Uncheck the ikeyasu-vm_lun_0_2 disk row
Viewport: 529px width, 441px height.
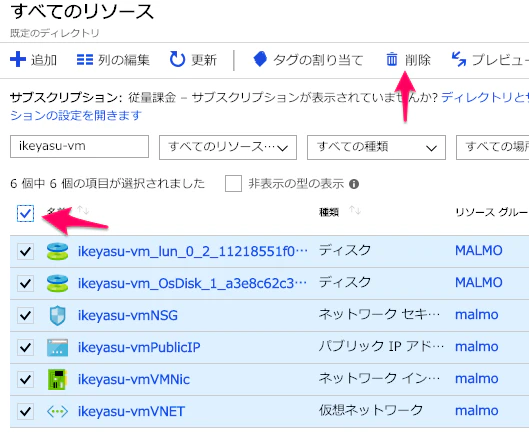coord(25,251)
